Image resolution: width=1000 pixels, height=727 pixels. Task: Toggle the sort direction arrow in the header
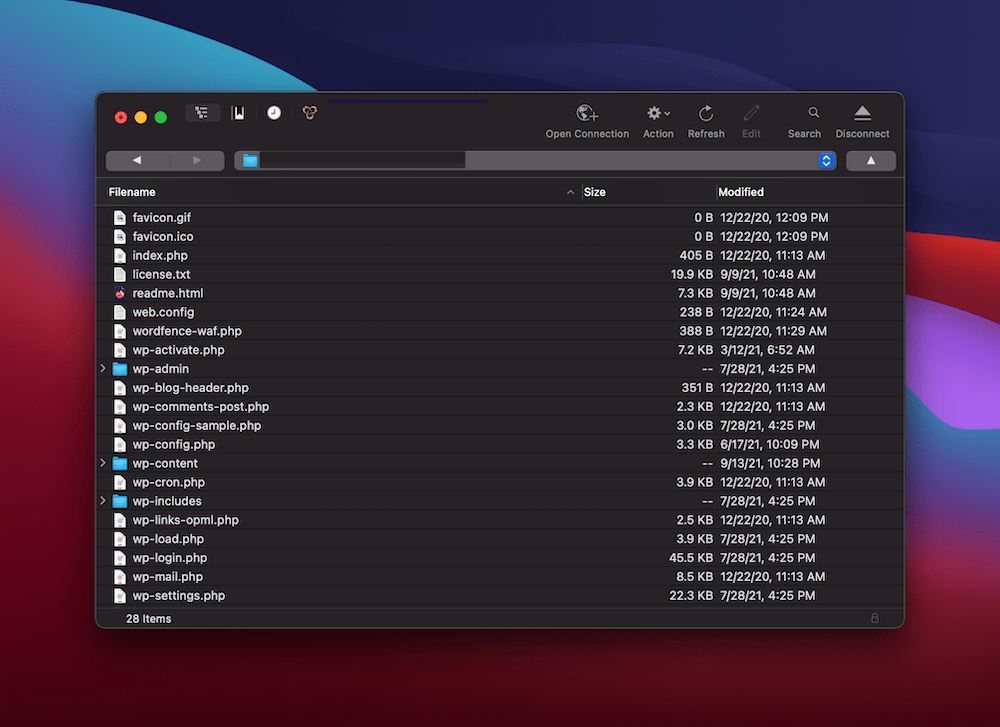570,192
